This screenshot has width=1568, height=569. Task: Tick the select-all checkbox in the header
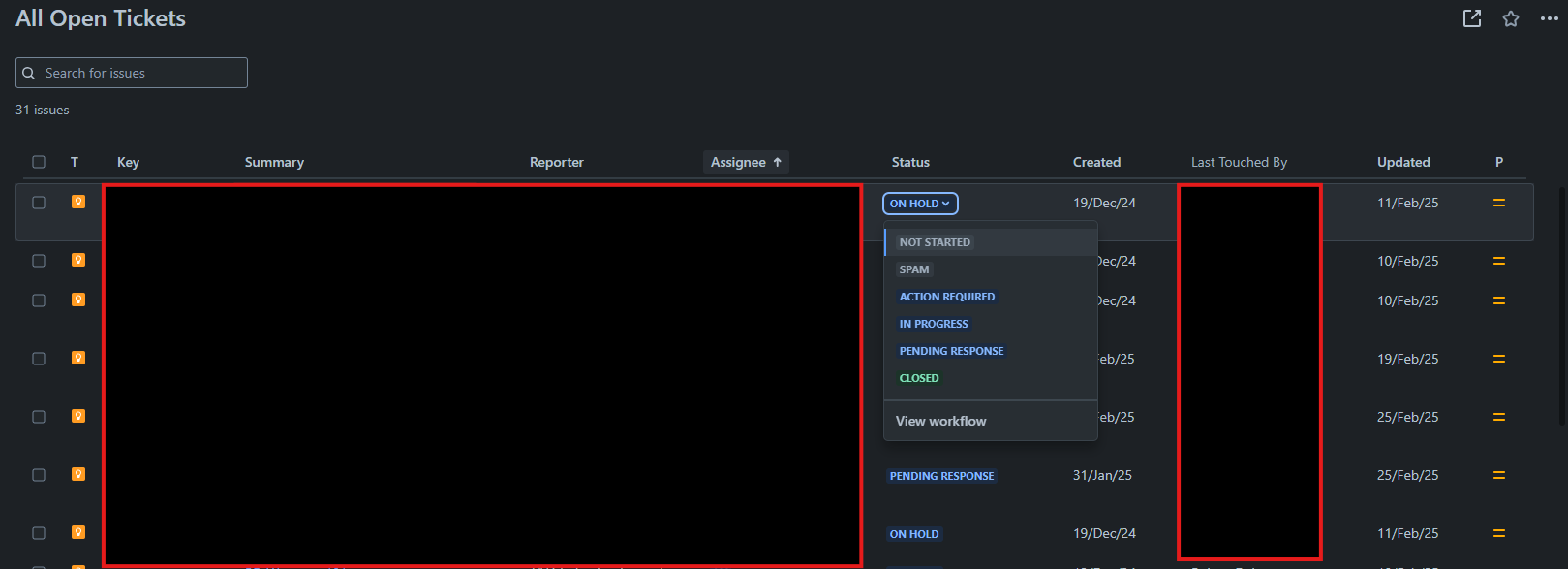point(39,162)
